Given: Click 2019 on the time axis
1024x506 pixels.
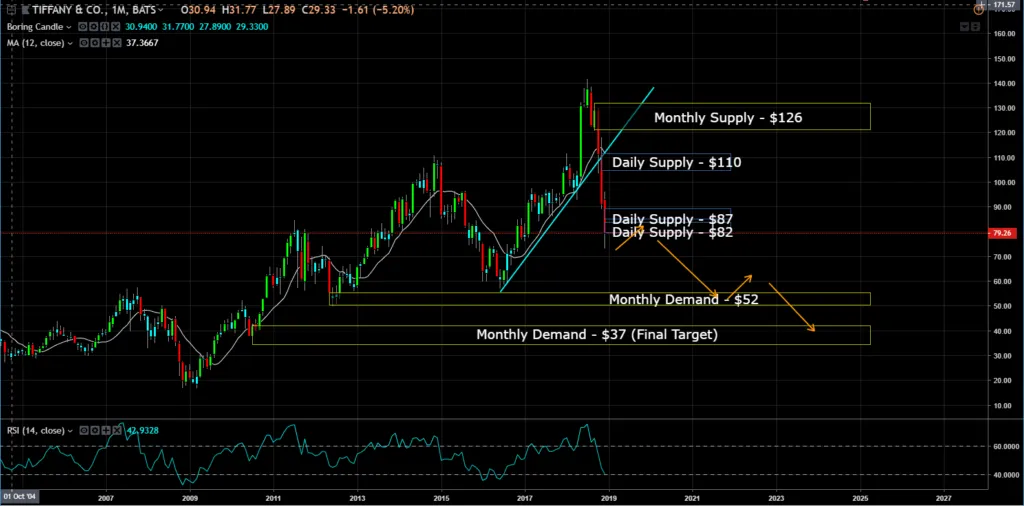Looking at the screenshot, I should tap(609, 497).
